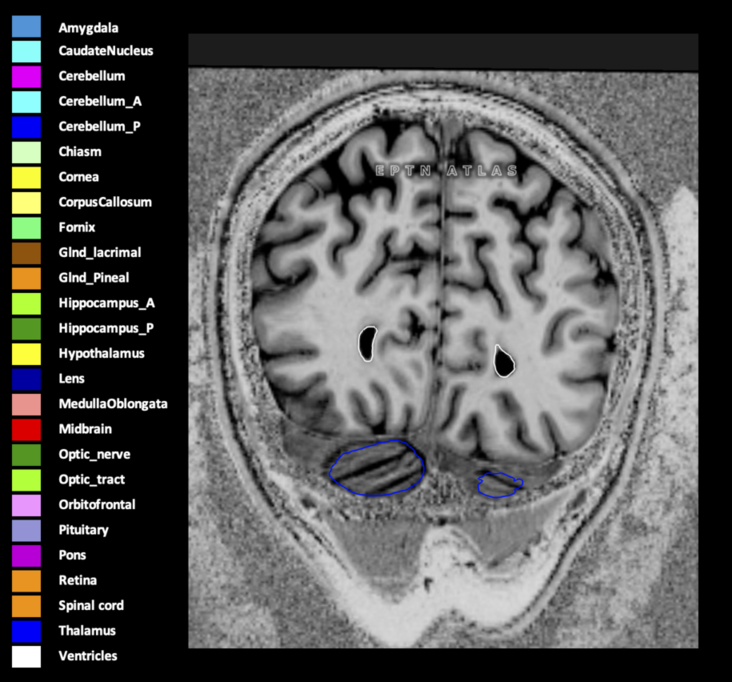Click the brown Glnd_lacrimal swatch
Image resolution: width=732 pixels, height=682 pixels.
pyautogui.click(x=26, y=253)
